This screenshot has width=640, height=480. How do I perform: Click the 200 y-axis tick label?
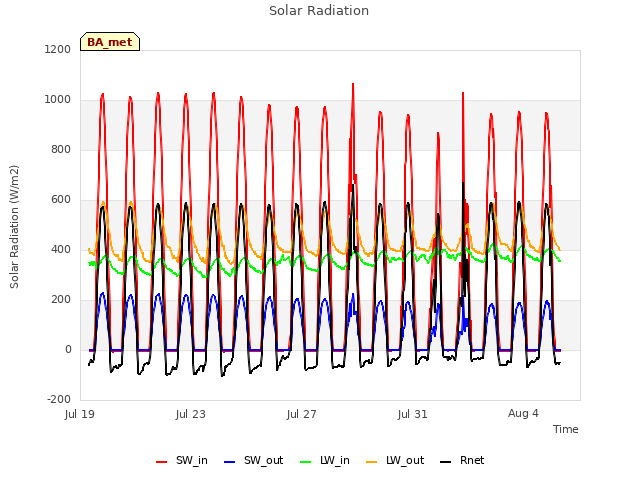coord(61,300)
